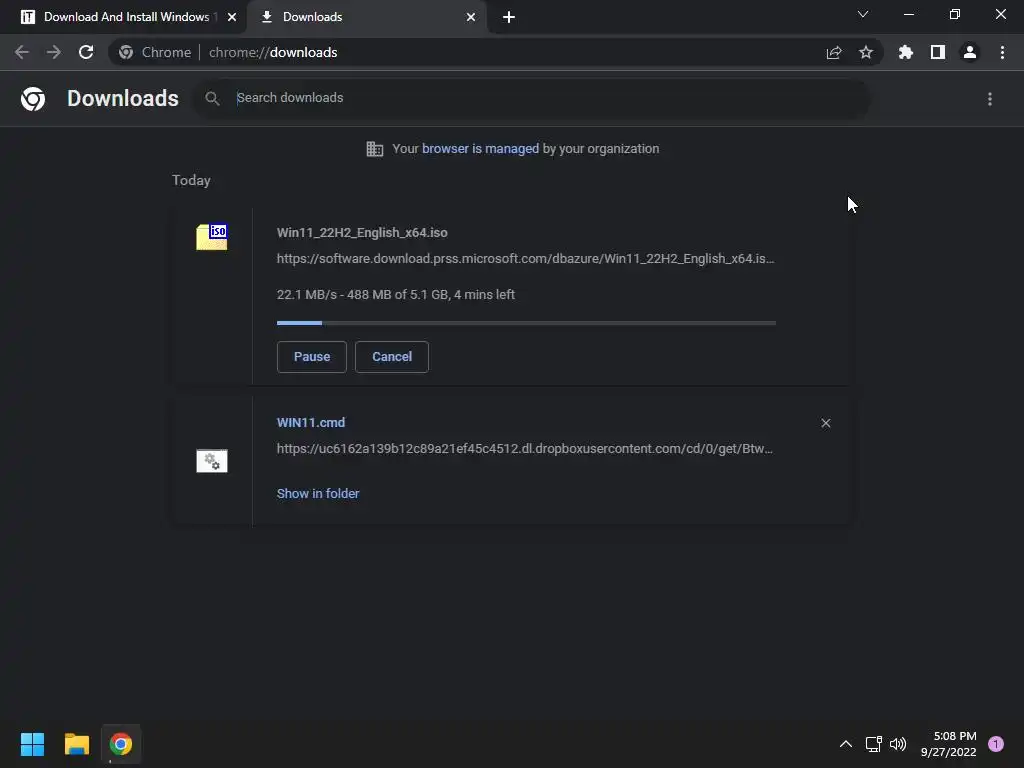Open the notification badge in the tray
This screenshot has height=768, width=1024.
point(996,744)
